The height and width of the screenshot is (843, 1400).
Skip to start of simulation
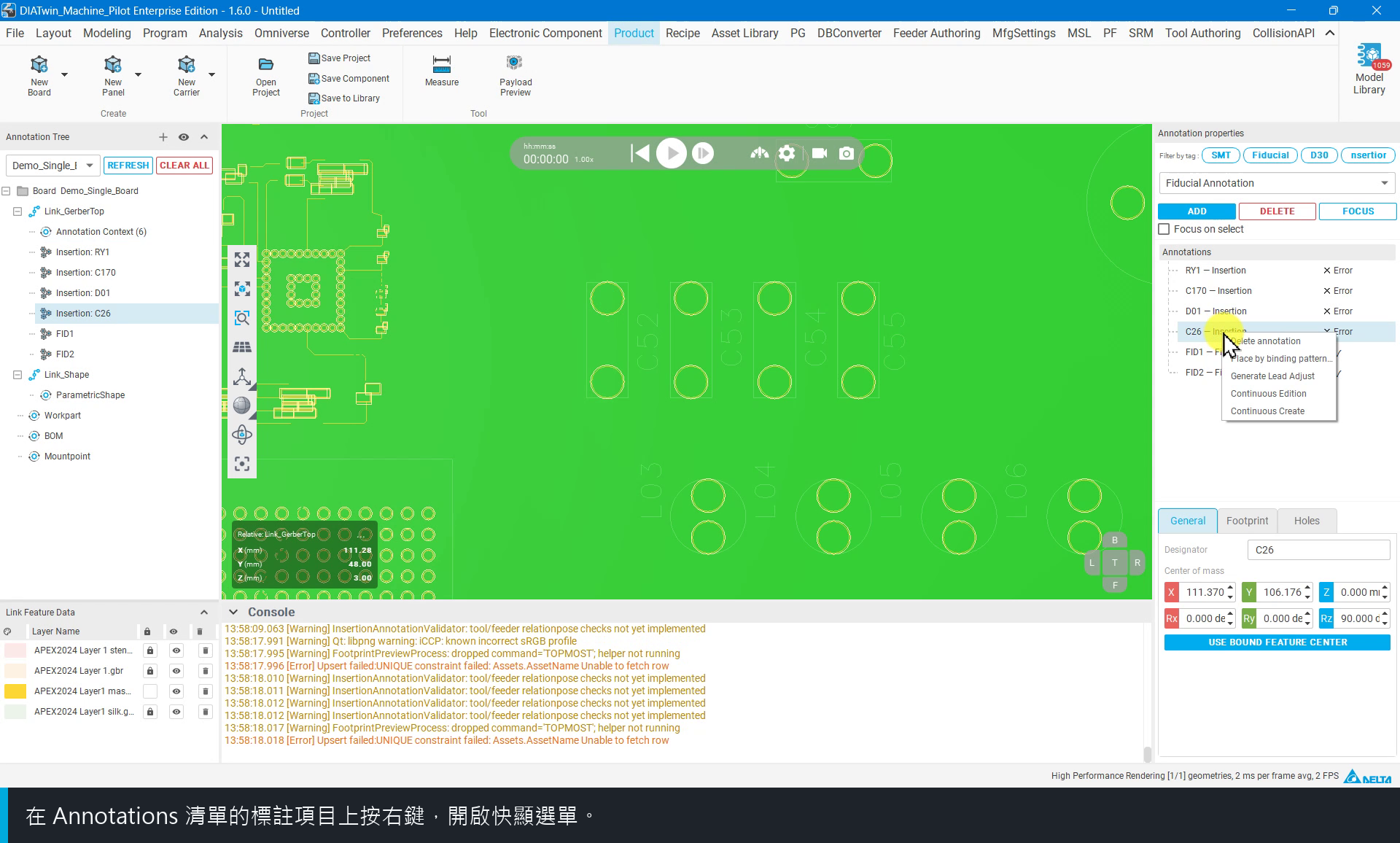[x=639, y=153]
